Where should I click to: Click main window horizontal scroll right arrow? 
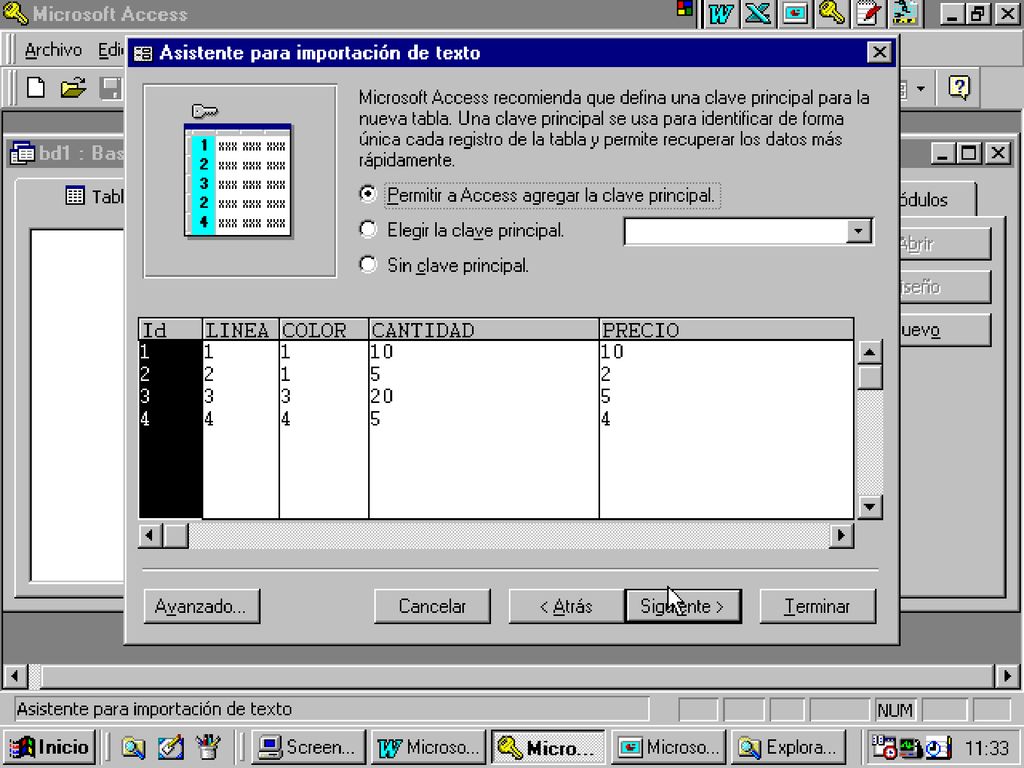(1006, 675)
